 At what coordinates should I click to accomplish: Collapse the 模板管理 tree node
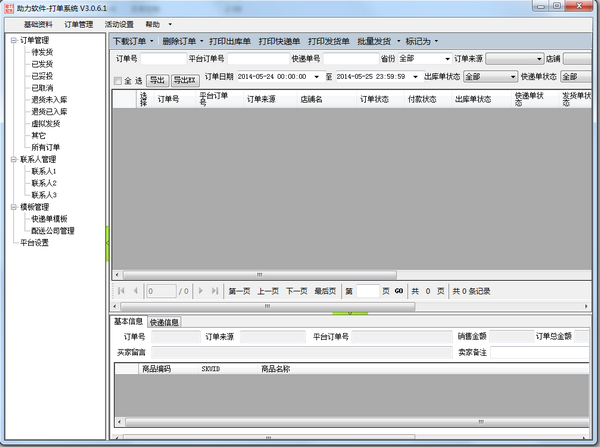(13, 207)
